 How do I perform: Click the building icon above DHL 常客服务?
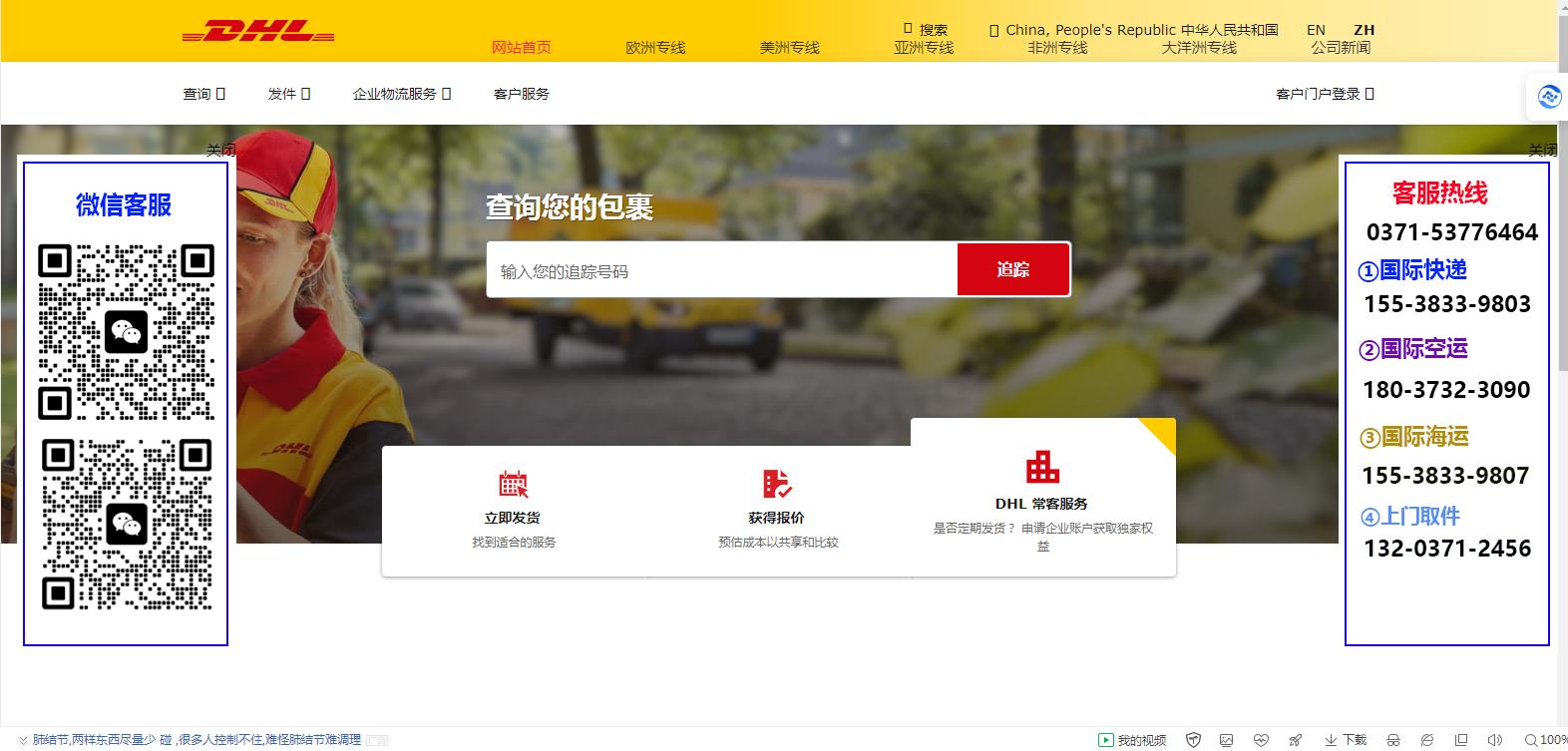click(1042, 467)
